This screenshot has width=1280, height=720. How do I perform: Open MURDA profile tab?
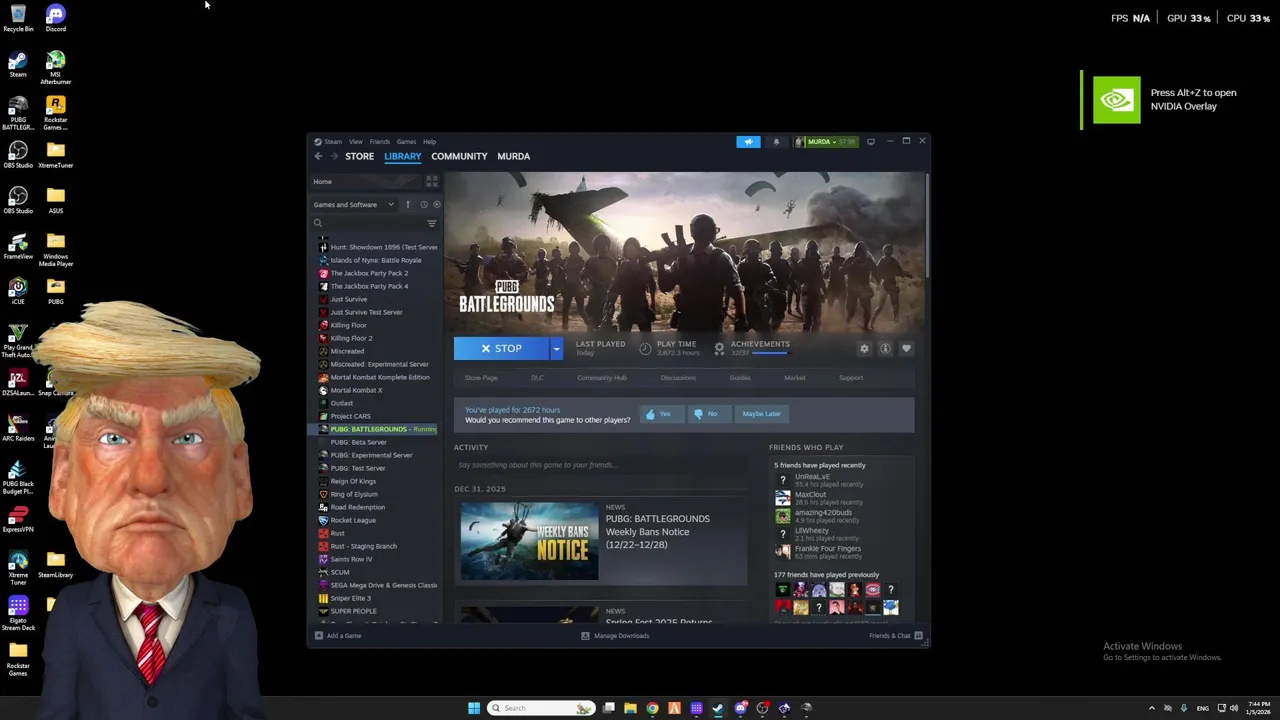coord(513,156)
